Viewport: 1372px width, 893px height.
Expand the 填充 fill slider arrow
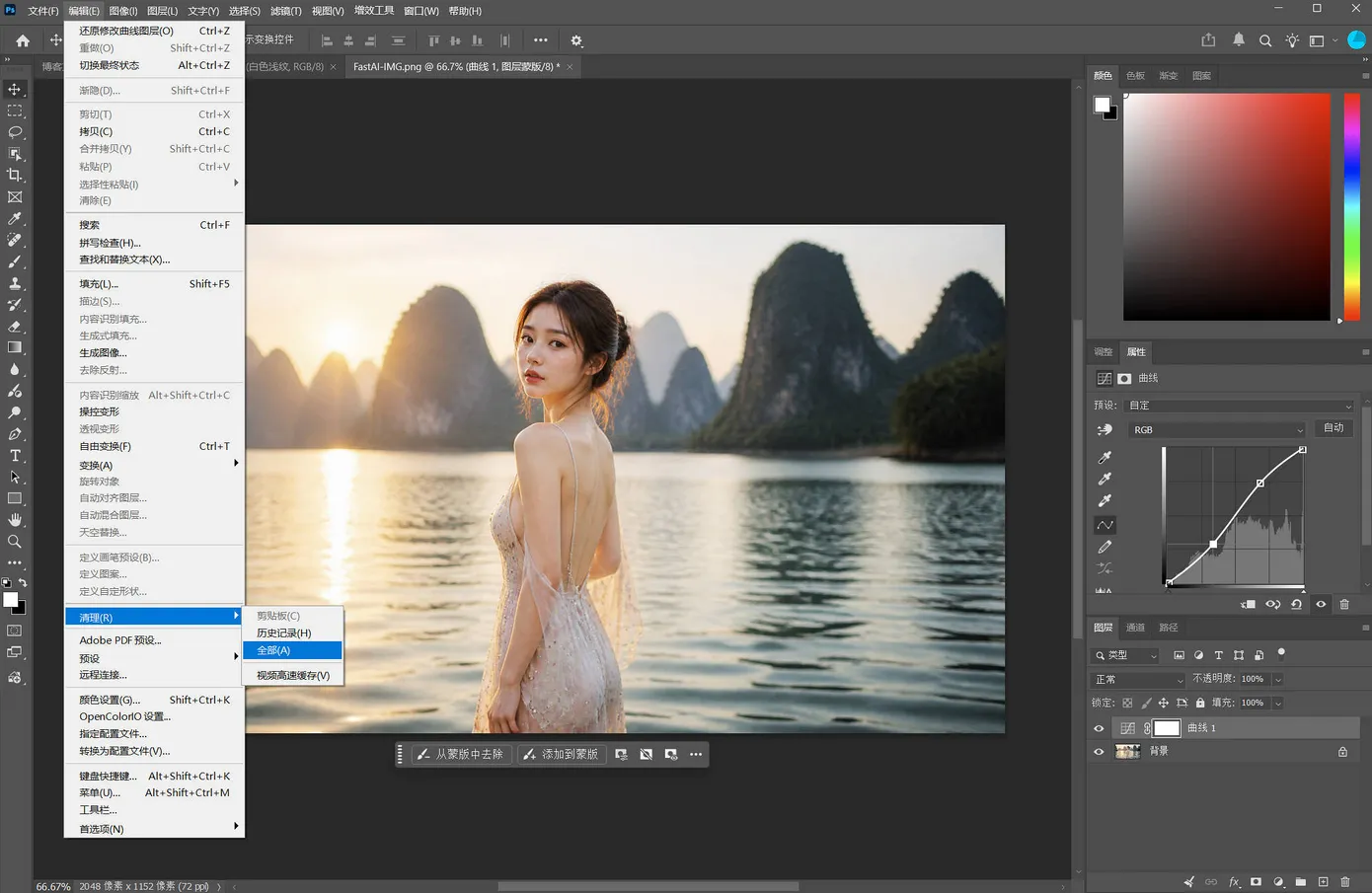[x=1278, y=704]
